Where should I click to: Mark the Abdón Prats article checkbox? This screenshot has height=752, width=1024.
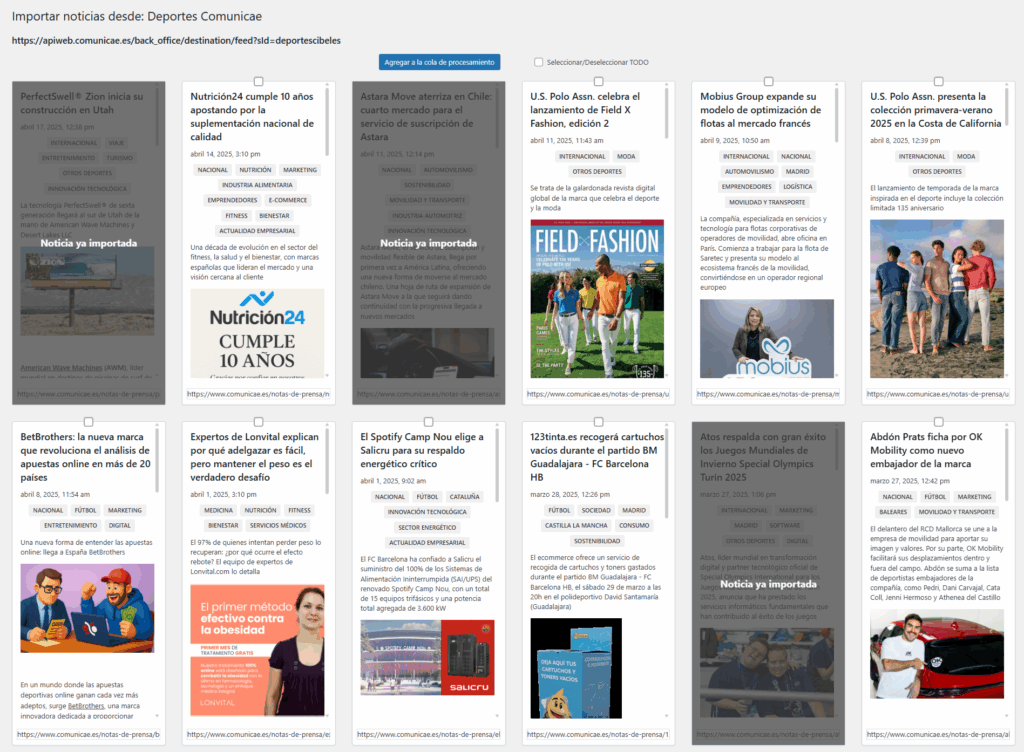coord(938,421)
